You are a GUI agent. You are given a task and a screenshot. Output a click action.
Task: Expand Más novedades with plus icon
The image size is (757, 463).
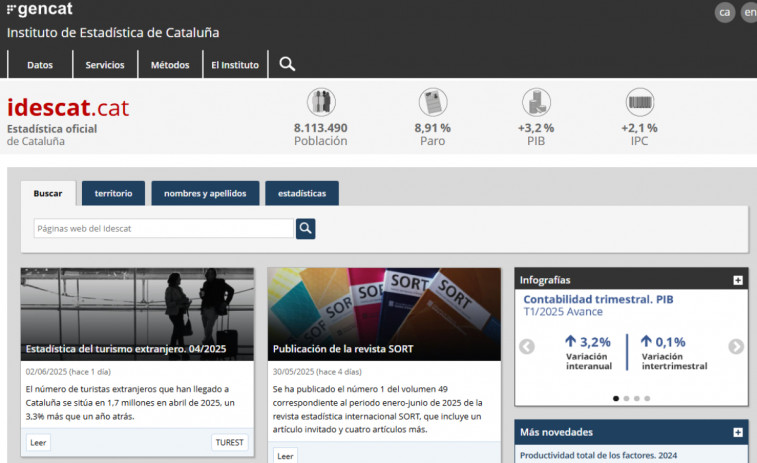(x=738, y=432)
